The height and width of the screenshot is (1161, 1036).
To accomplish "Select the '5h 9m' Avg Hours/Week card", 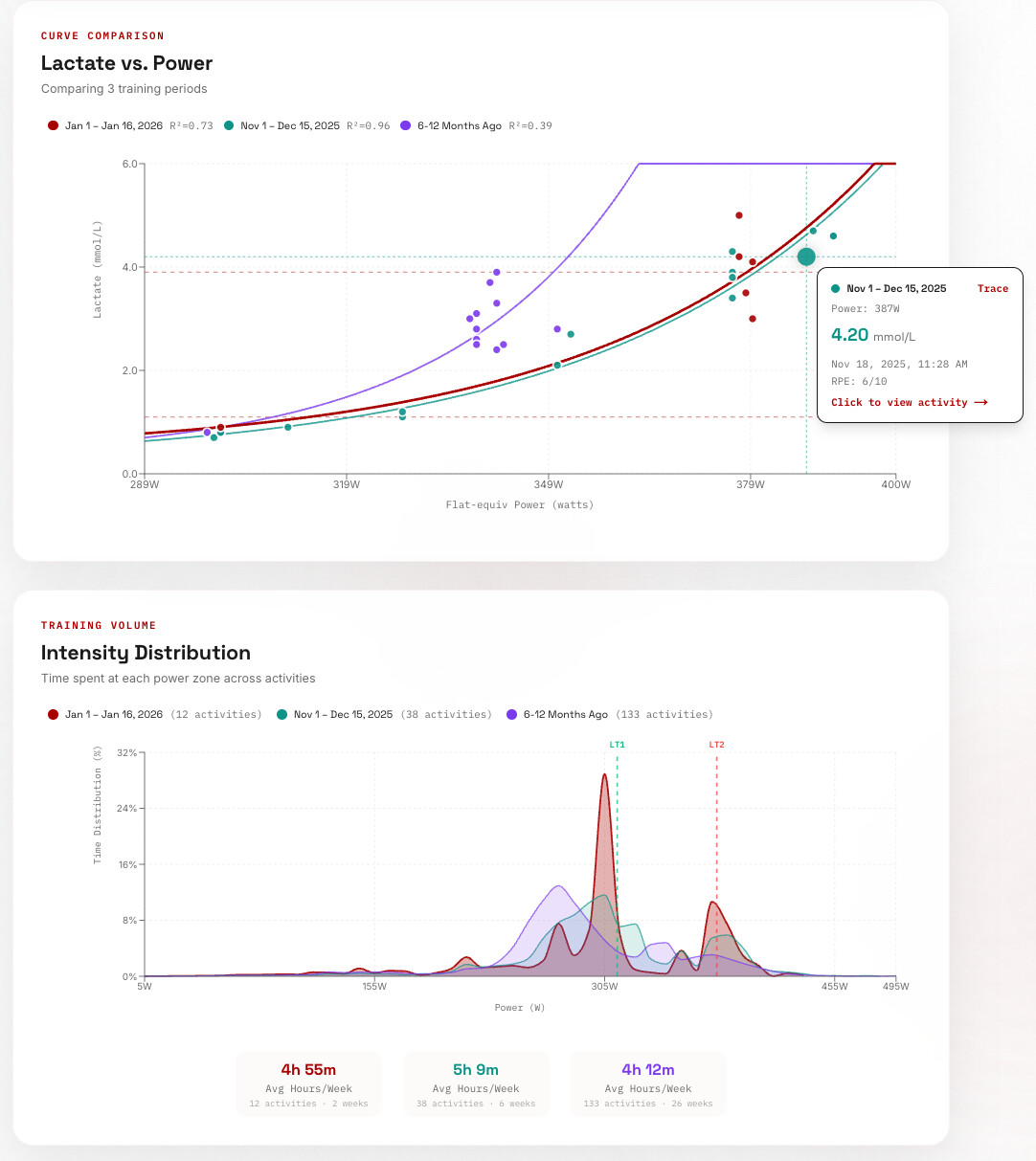I will 476,1083.
